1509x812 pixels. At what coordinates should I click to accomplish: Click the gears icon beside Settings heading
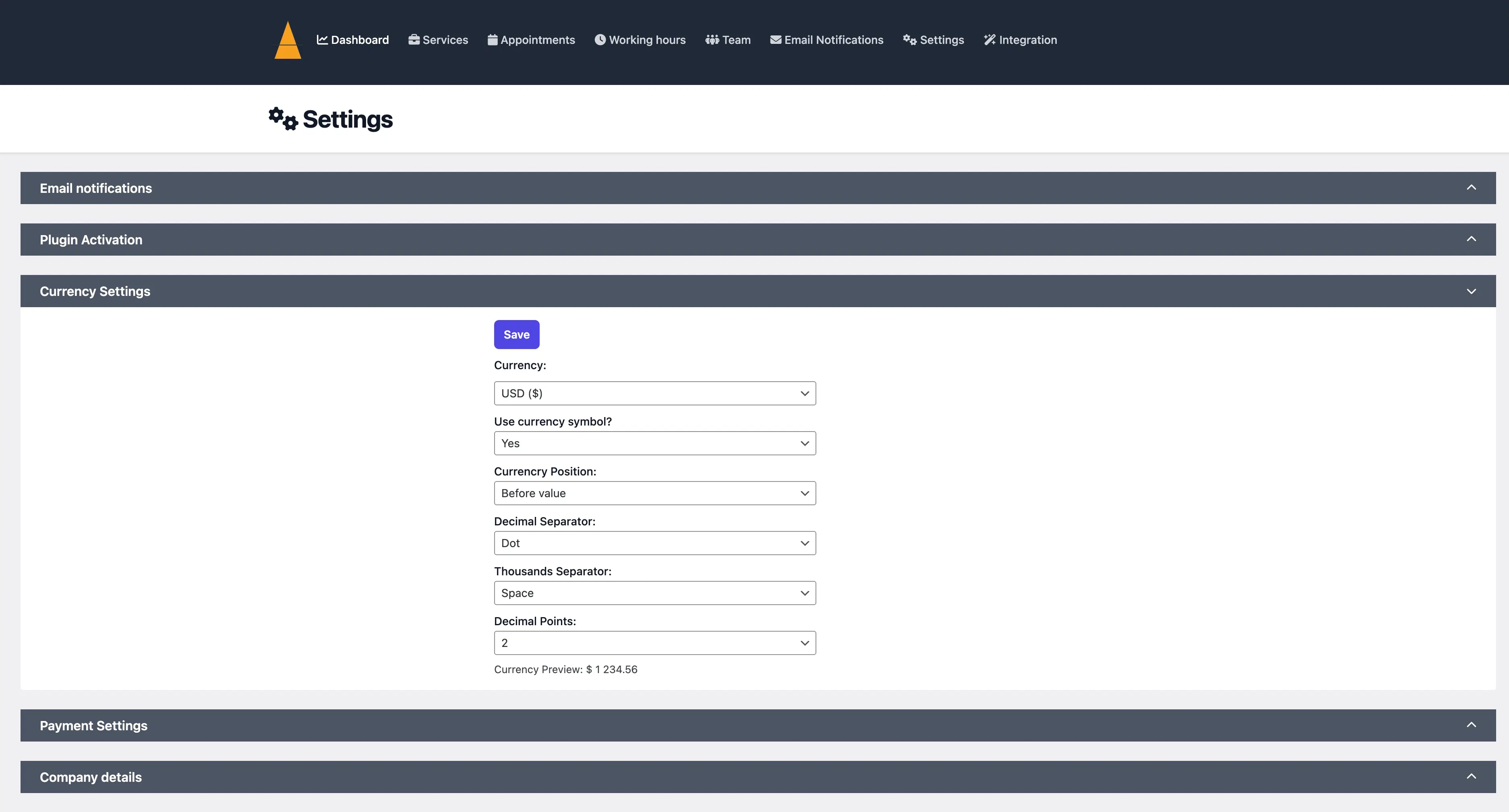click(284, 119)
